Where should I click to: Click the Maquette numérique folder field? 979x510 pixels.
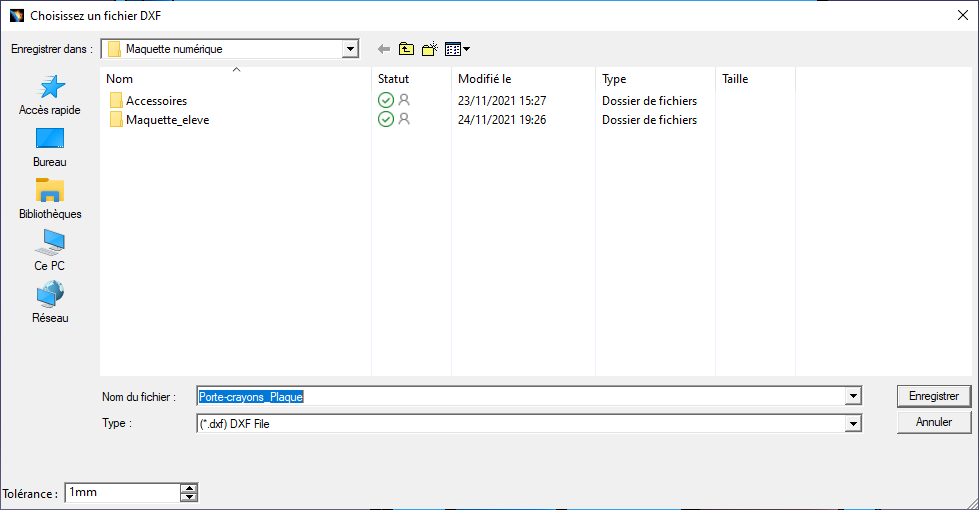point(223,49)
